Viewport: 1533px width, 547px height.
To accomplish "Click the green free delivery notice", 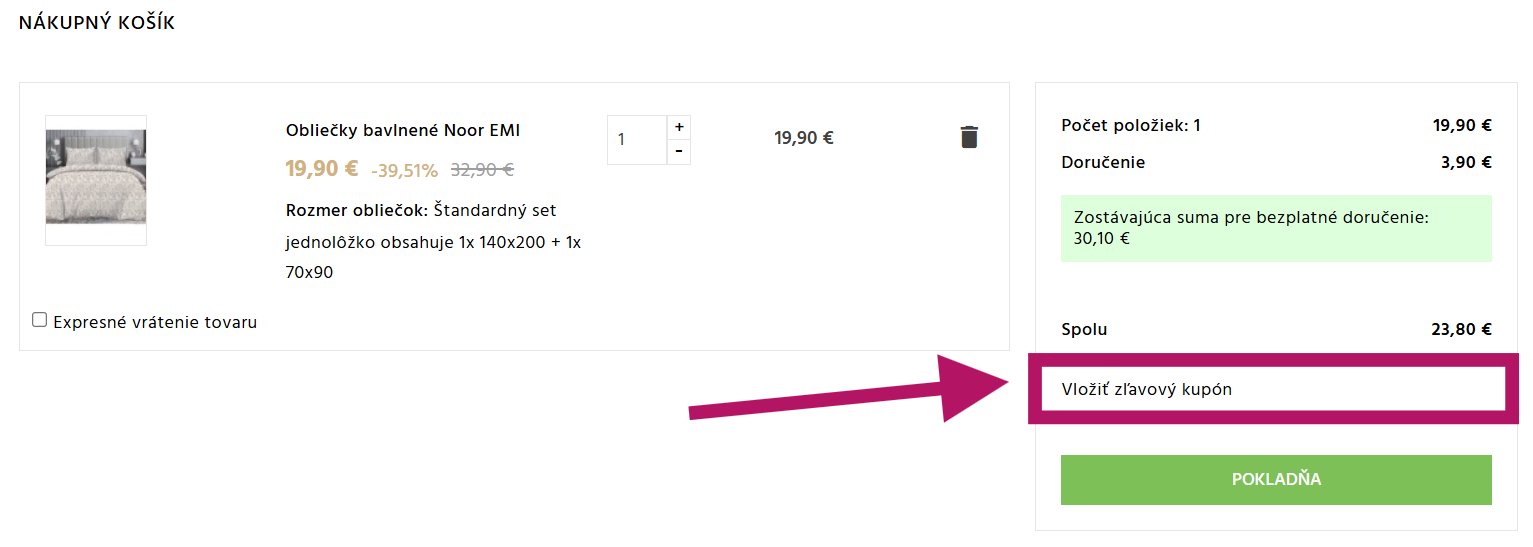I will pyautogui.click(x=1276, y=228).
